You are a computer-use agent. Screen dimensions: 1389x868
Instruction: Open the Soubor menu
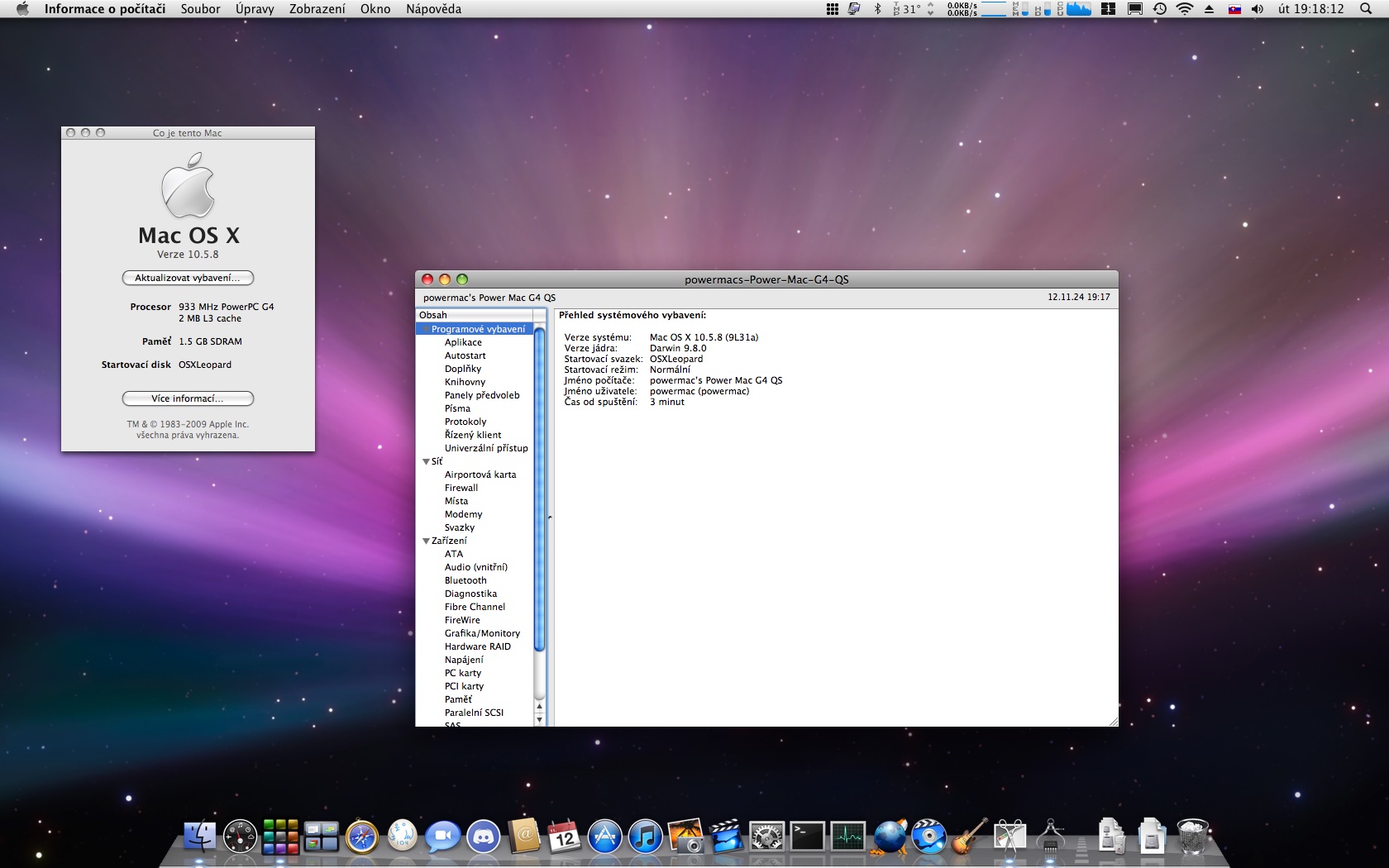[x=201, y=9]
